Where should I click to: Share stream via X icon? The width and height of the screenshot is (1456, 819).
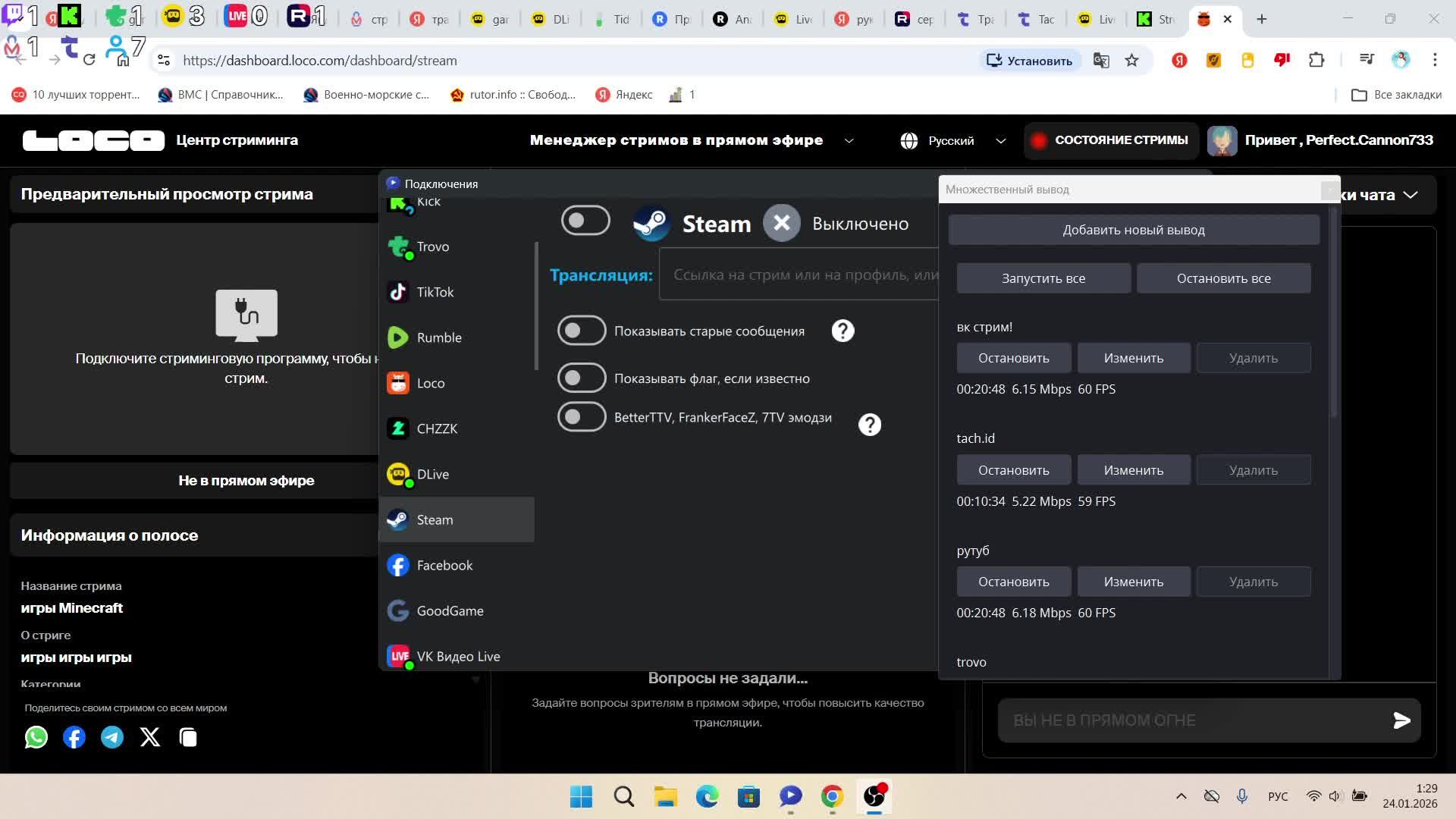click(x=150, y=737)
